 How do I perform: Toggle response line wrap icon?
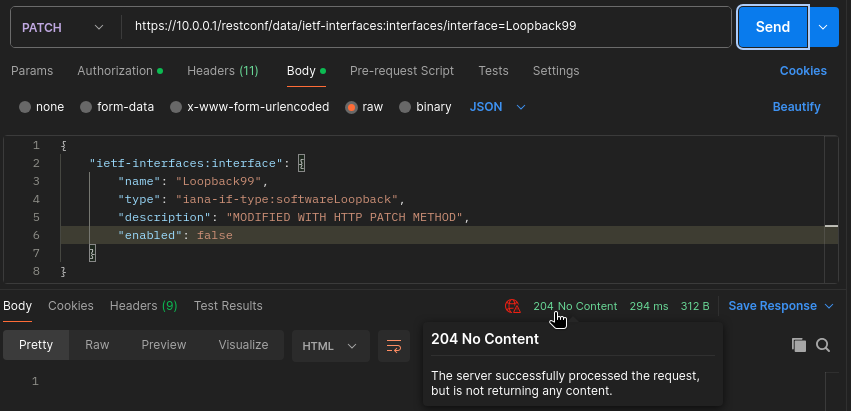coord(394,346)
